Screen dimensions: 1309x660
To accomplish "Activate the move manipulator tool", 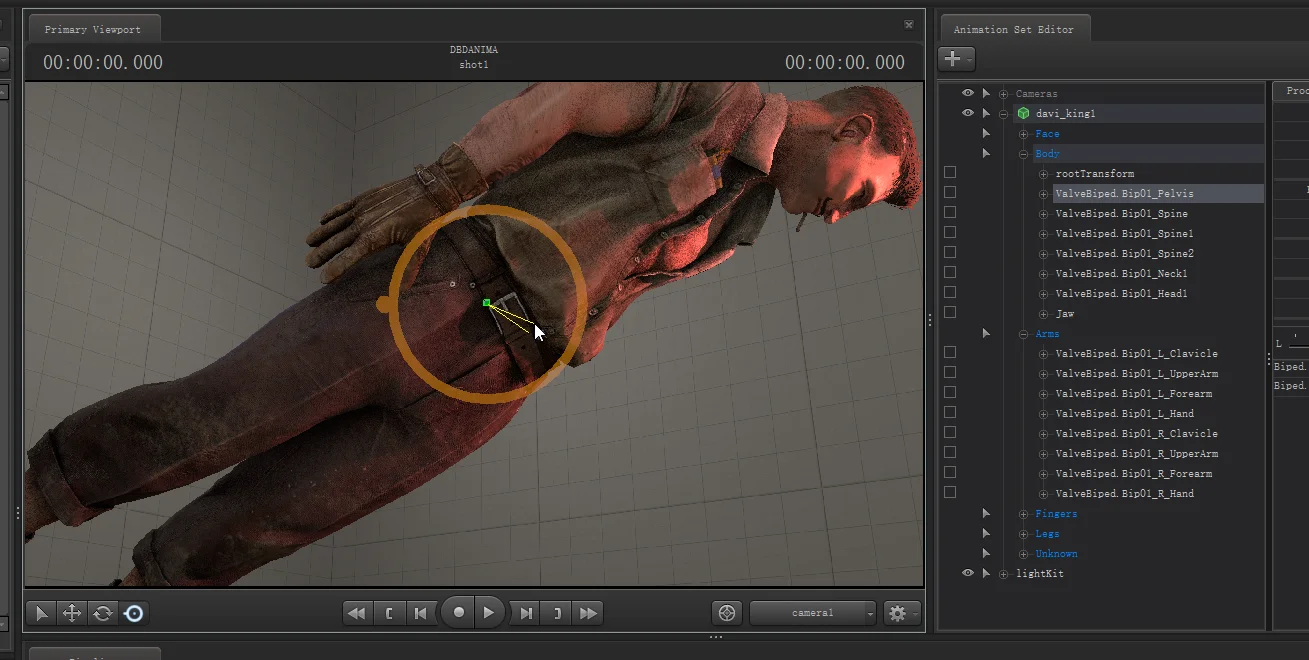I will pyautogui.click(x=72, y=613).
